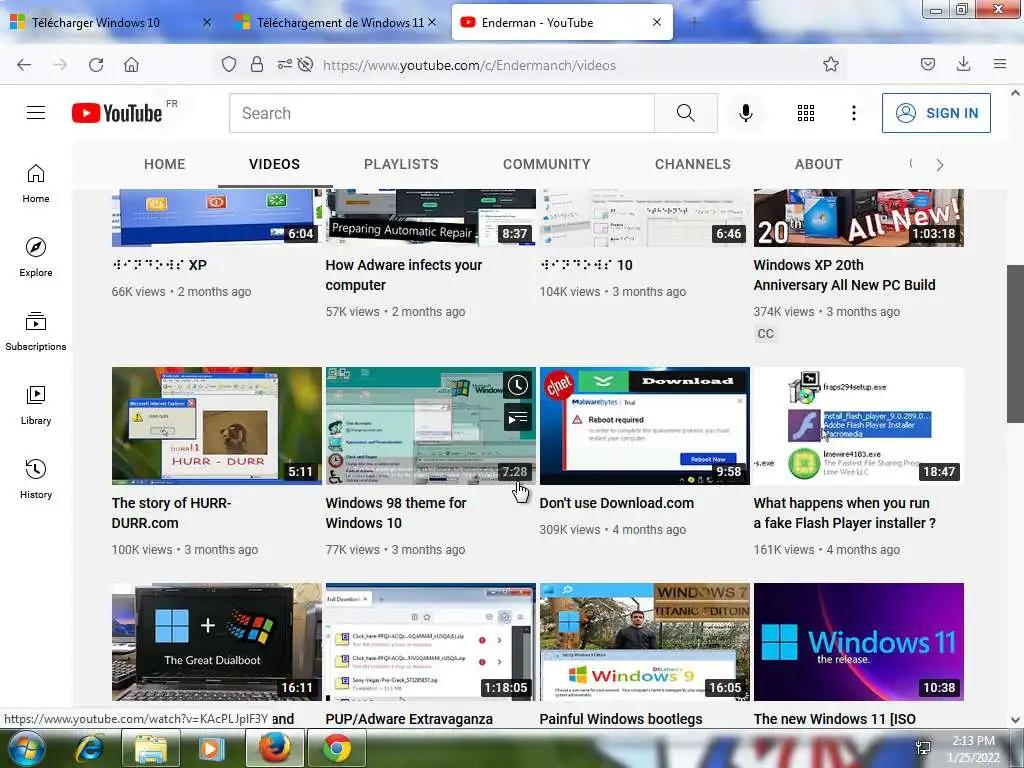The height and width of the screenshot is (768, 1024).
Task: Start voice search with the microphone icon
Action: tap(746, 113)
